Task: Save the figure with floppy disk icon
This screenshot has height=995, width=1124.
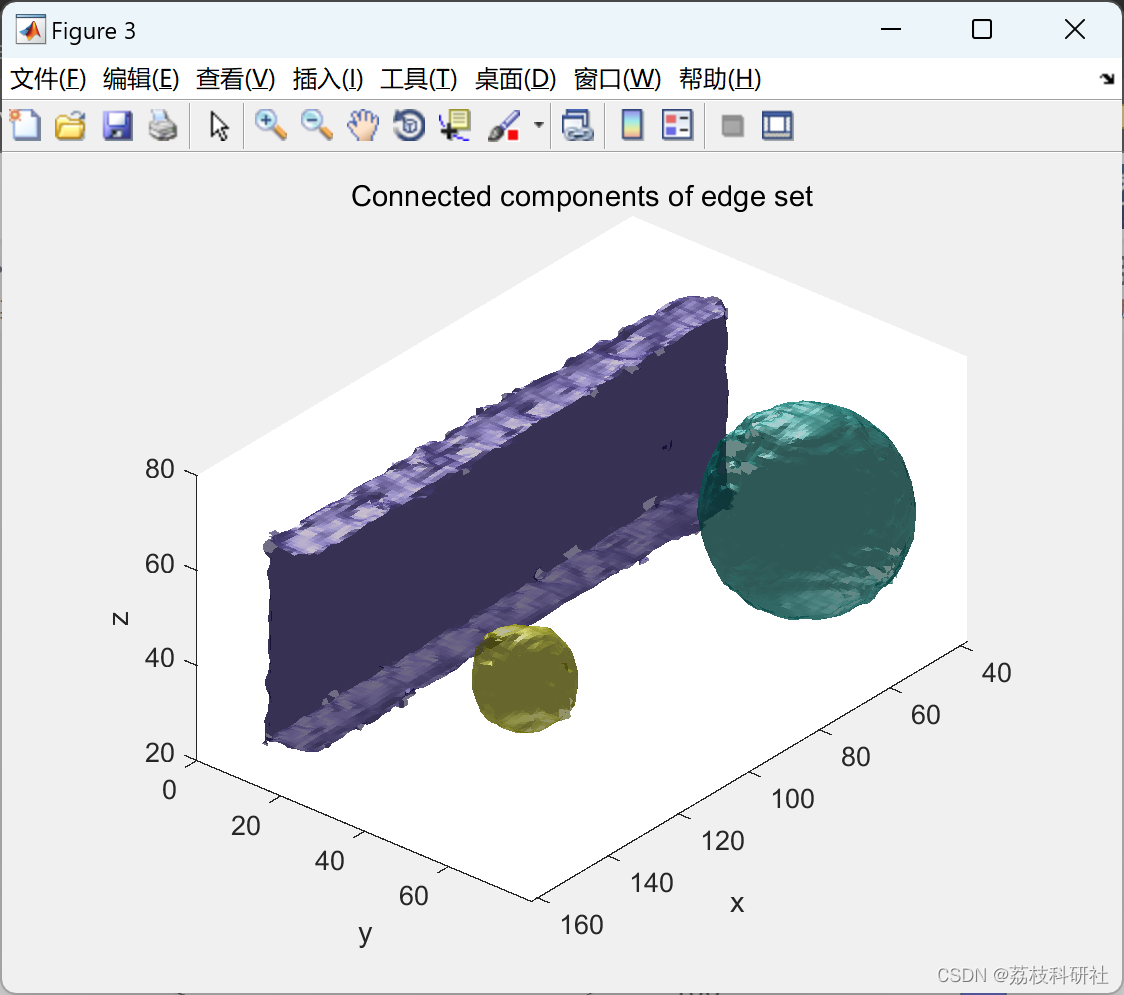Action: [117, 125]
